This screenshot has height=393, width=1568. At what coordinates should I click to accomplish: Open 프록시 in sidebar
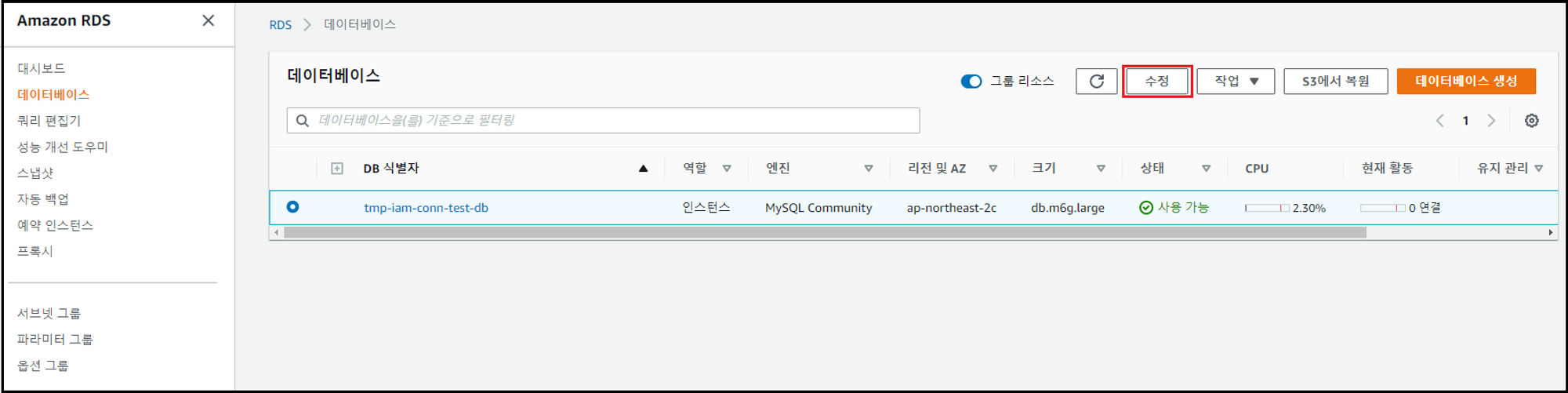pyautogui.click(x=35, y=251)
